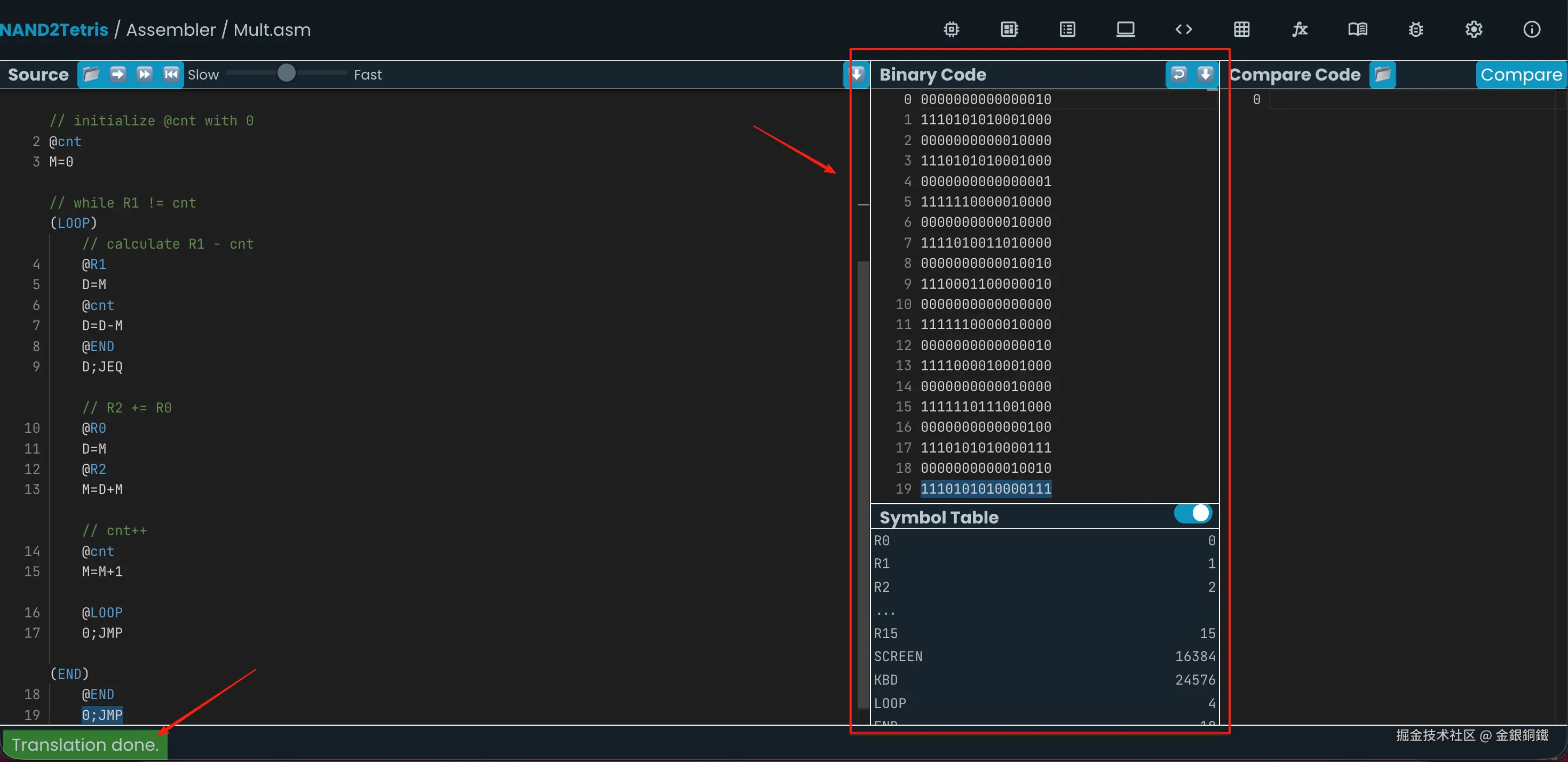Reset translation with rewind button
This screenshot has height=762, width=1568.
(171, 74)
